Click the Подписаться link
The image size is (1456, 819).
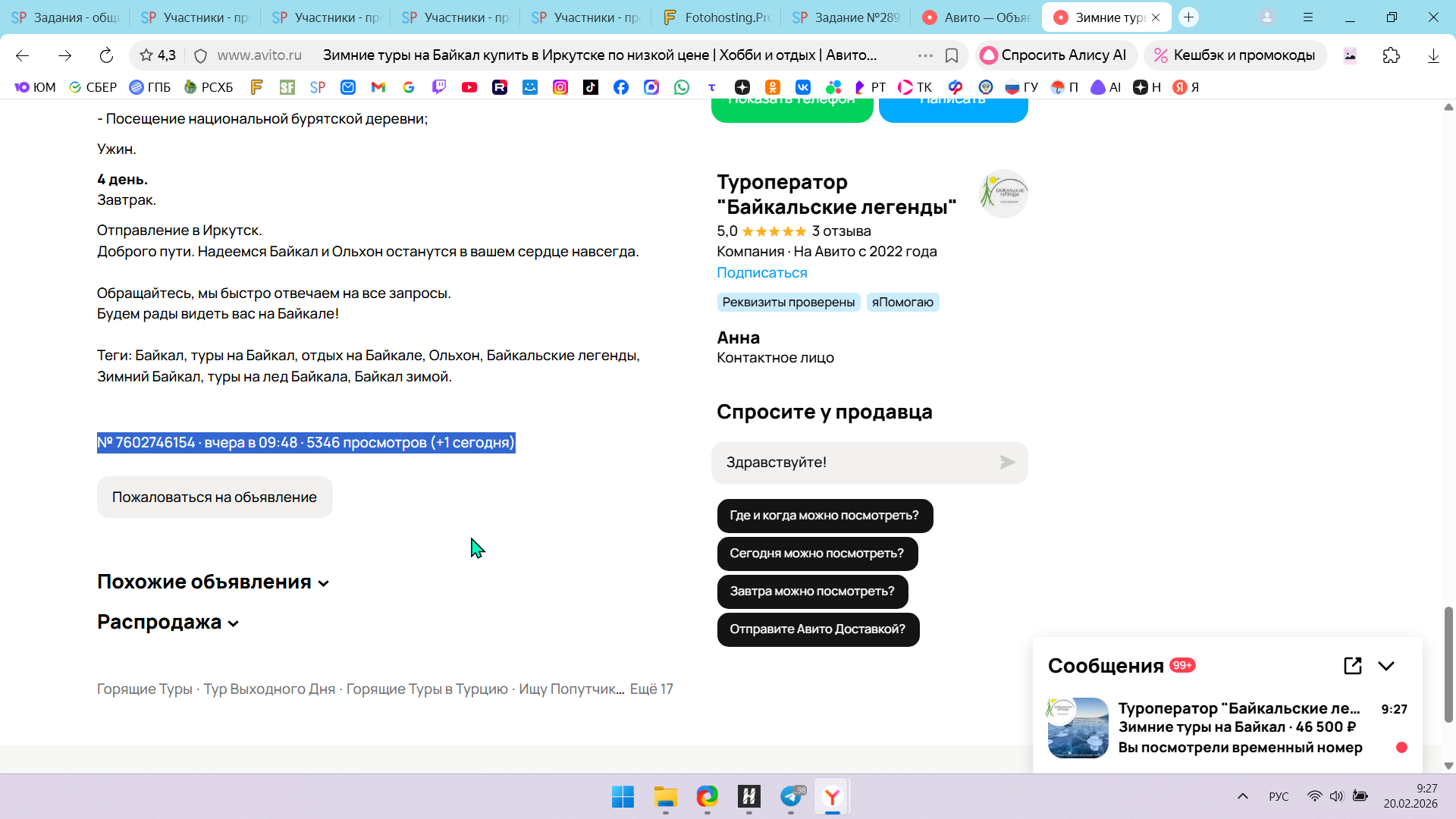[x=761, y=273]
